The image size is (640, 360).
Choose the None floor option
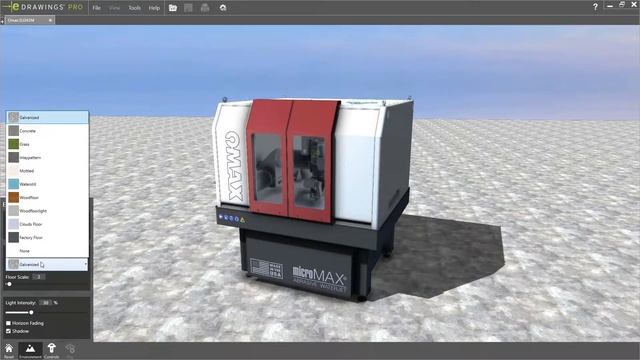[x=47, y=251]
